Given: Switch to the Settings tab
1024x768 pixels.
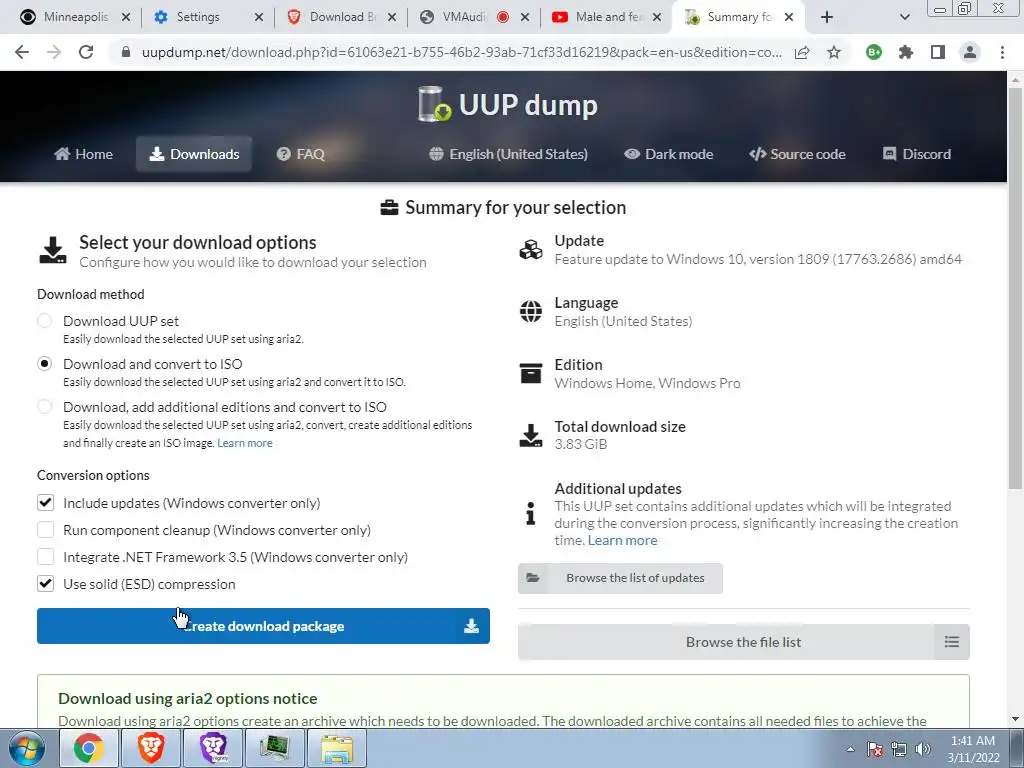Looking at the screenshot, I should (198, 17).
